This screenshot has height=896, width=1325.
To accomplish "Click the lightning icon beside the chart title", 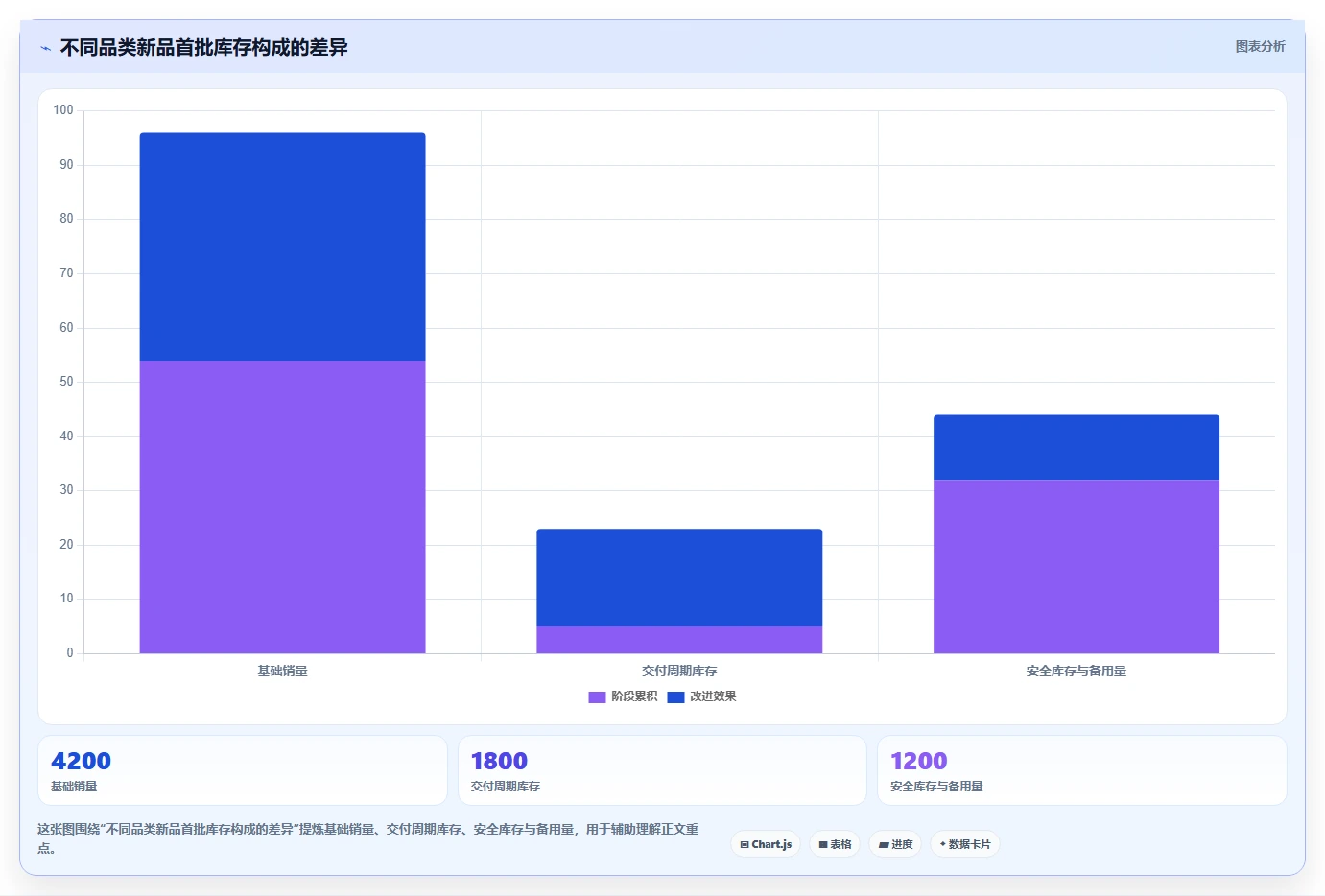I will (45, 48).
